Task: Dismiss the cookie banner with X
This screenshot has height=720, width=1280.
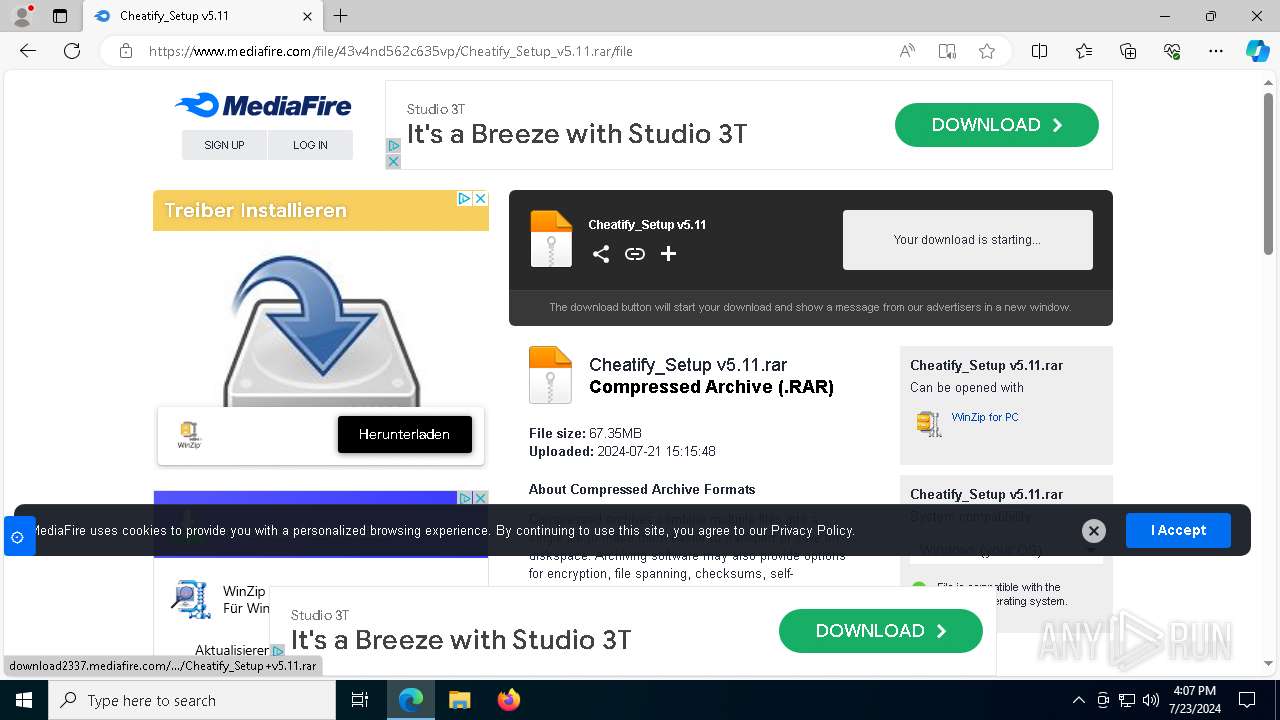Action: pos(1094,531)
